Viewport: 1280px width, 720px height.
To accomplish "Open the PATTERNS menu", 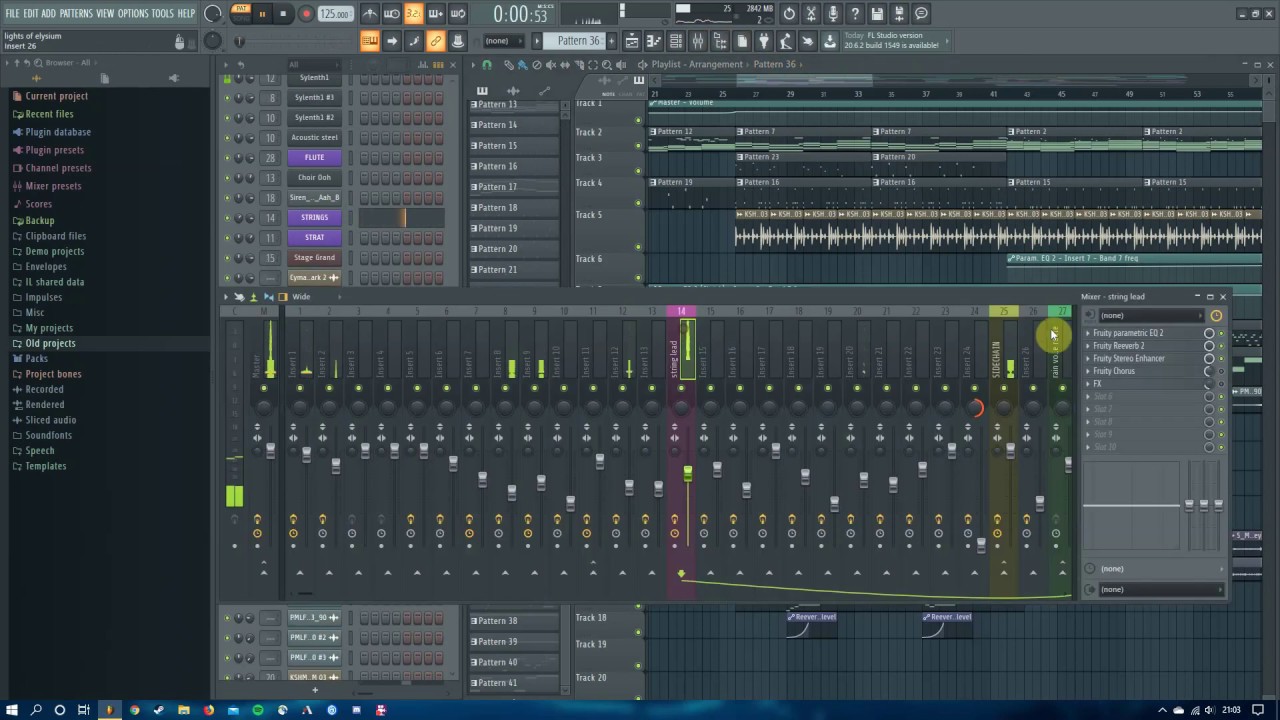I will click(76, 13).
